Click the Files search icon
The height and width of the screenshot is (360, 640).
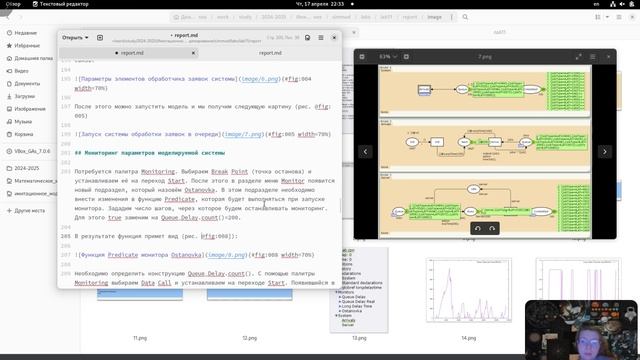(x=465, y=17)
